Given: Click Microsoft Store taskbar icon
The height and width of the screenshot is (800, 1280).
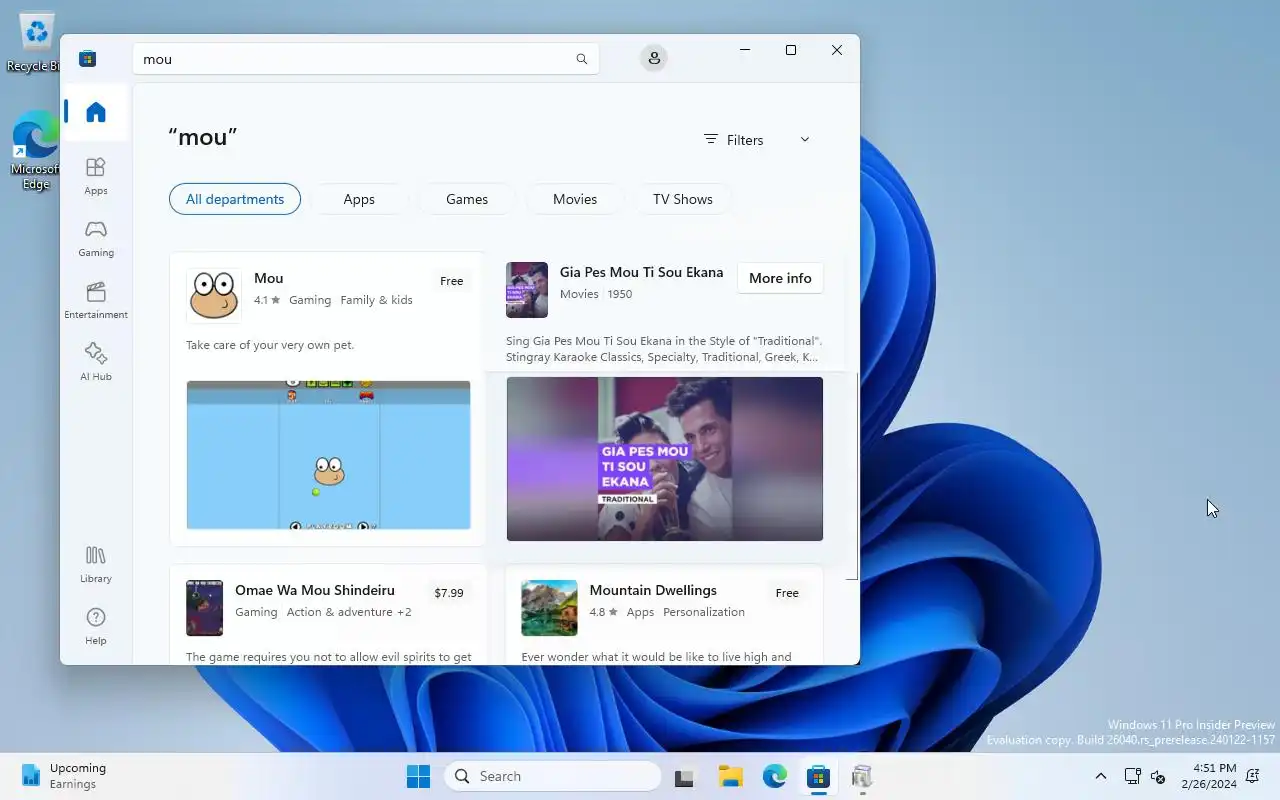Looking at the screenshot, I should (x=819, y=776).
